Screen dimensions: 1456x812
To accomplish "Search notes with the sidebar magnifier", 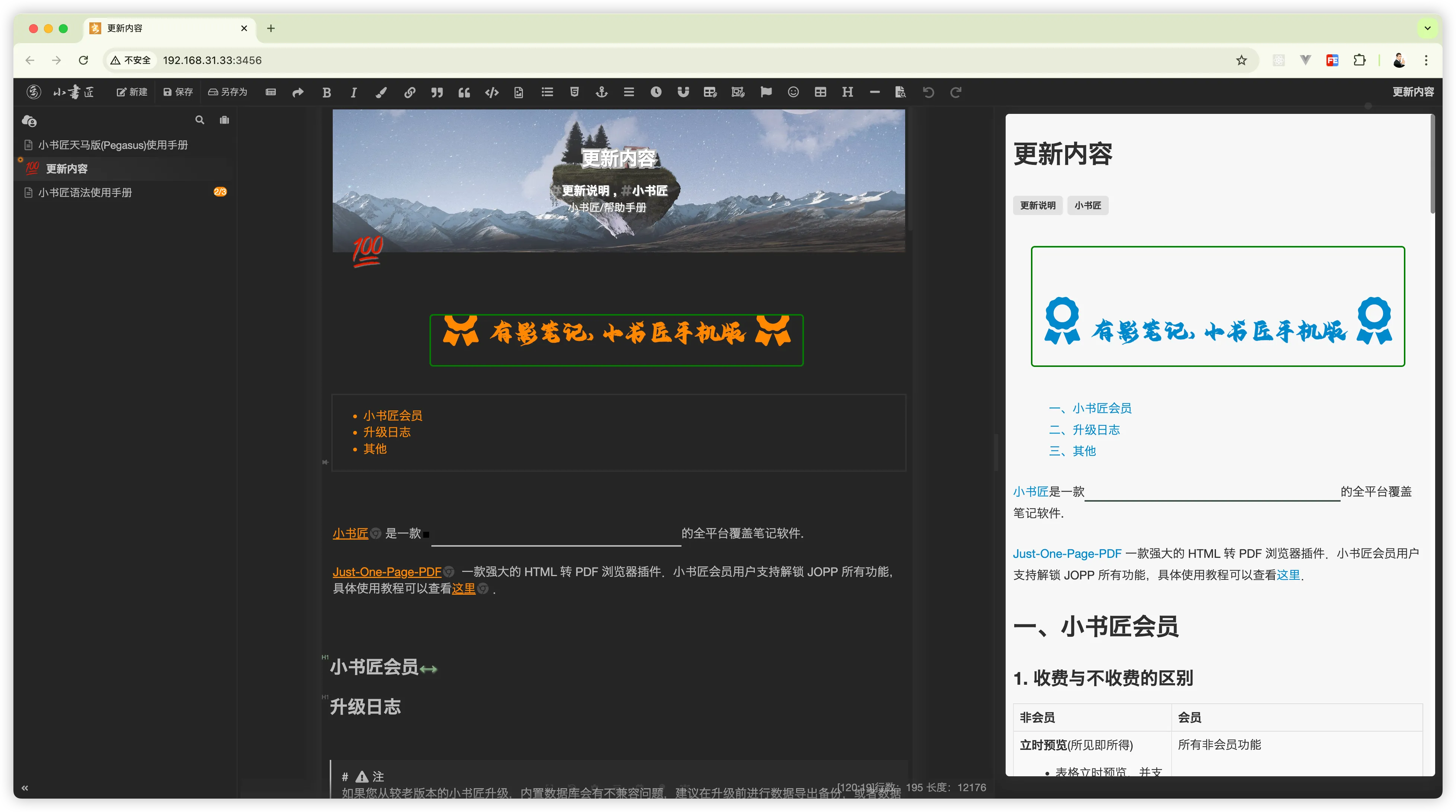I will click(x=199, y=120).
